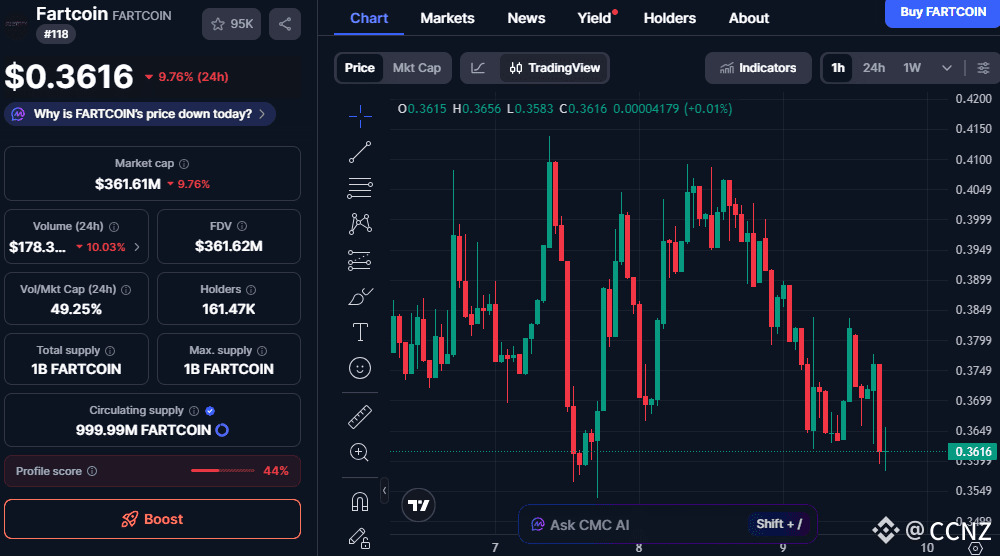Open the emoji icons tool
1000x556 pixels.
pyautogui.click(x=360, y=368)
